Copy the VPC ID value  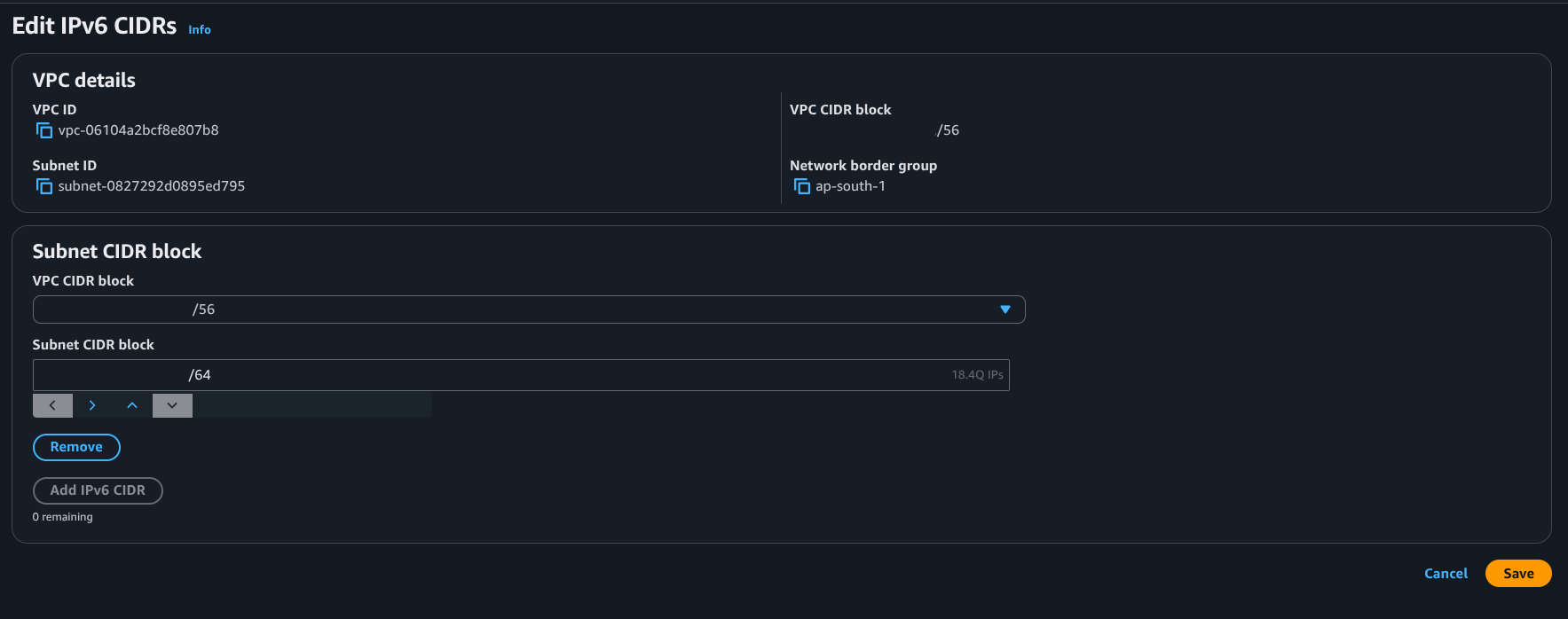pos(44,130)
